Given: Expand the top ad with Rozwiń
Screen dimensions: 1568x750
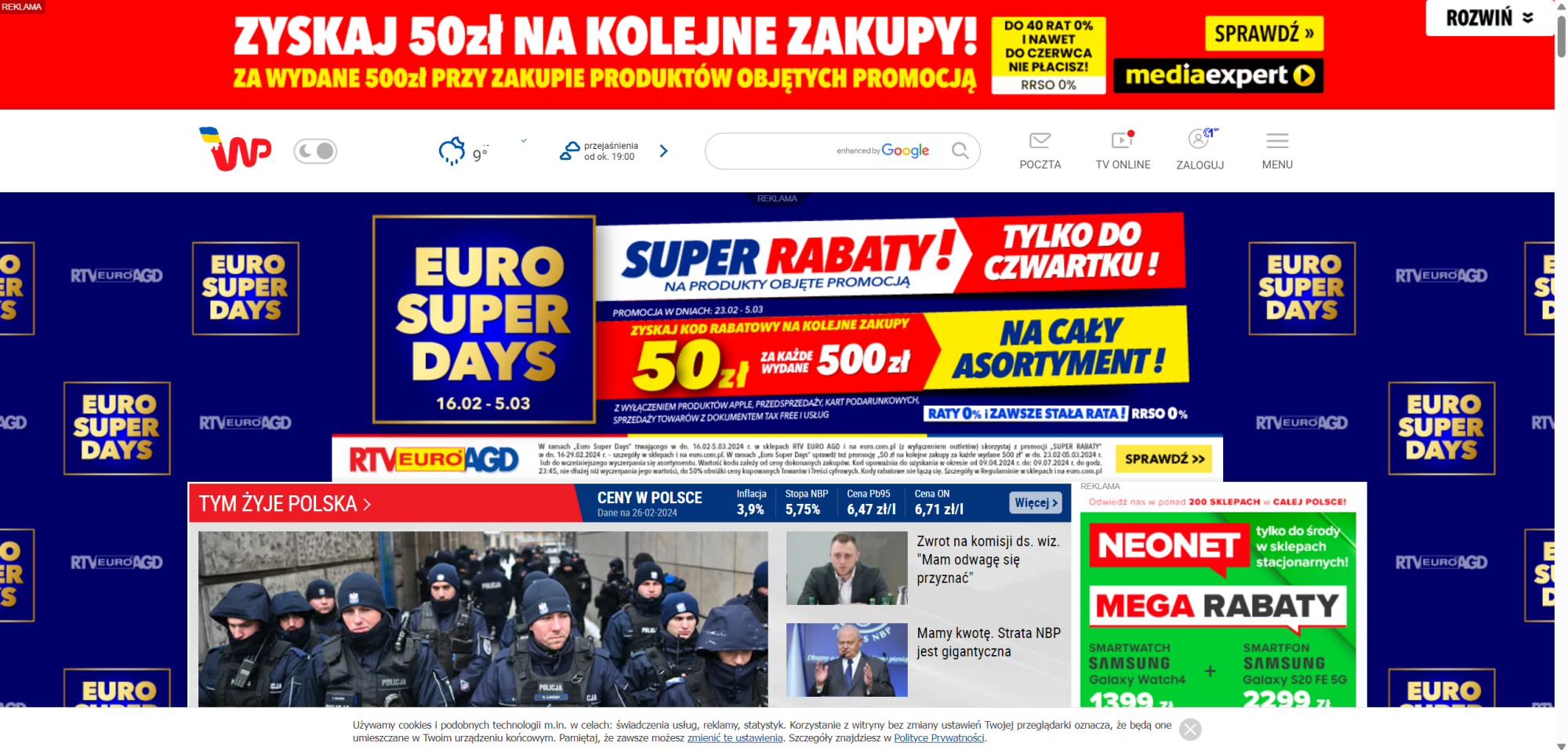Looking at the screenshot, I should click(x=1489, y=17).
